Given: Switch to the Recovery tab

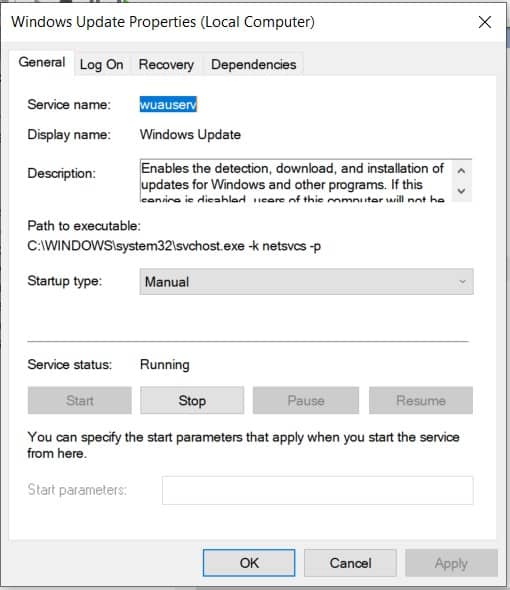Looking at the screenshot, I should 166,65.
